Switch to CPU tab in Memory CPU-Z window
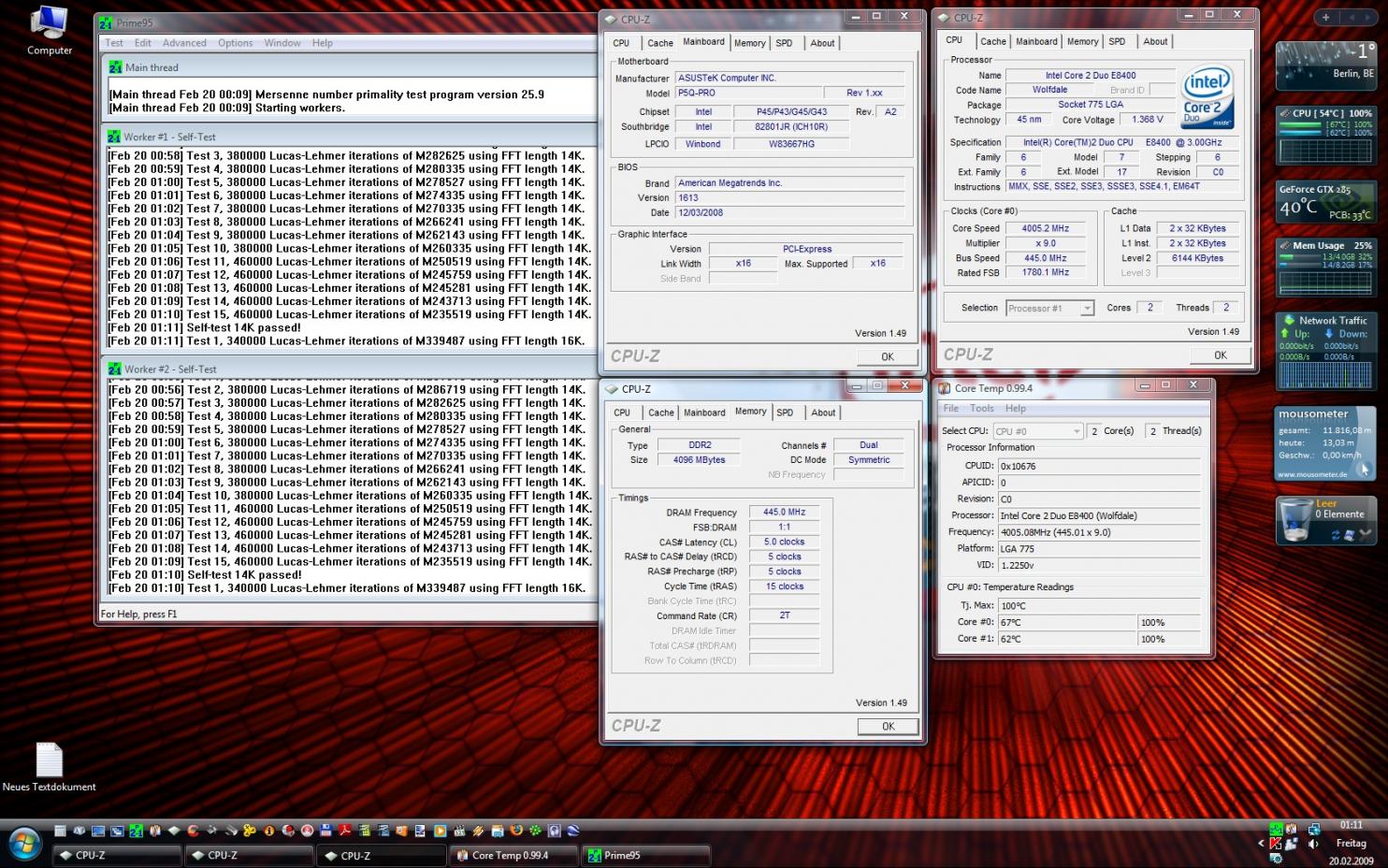1388x868 pixels. coord(622,412)
